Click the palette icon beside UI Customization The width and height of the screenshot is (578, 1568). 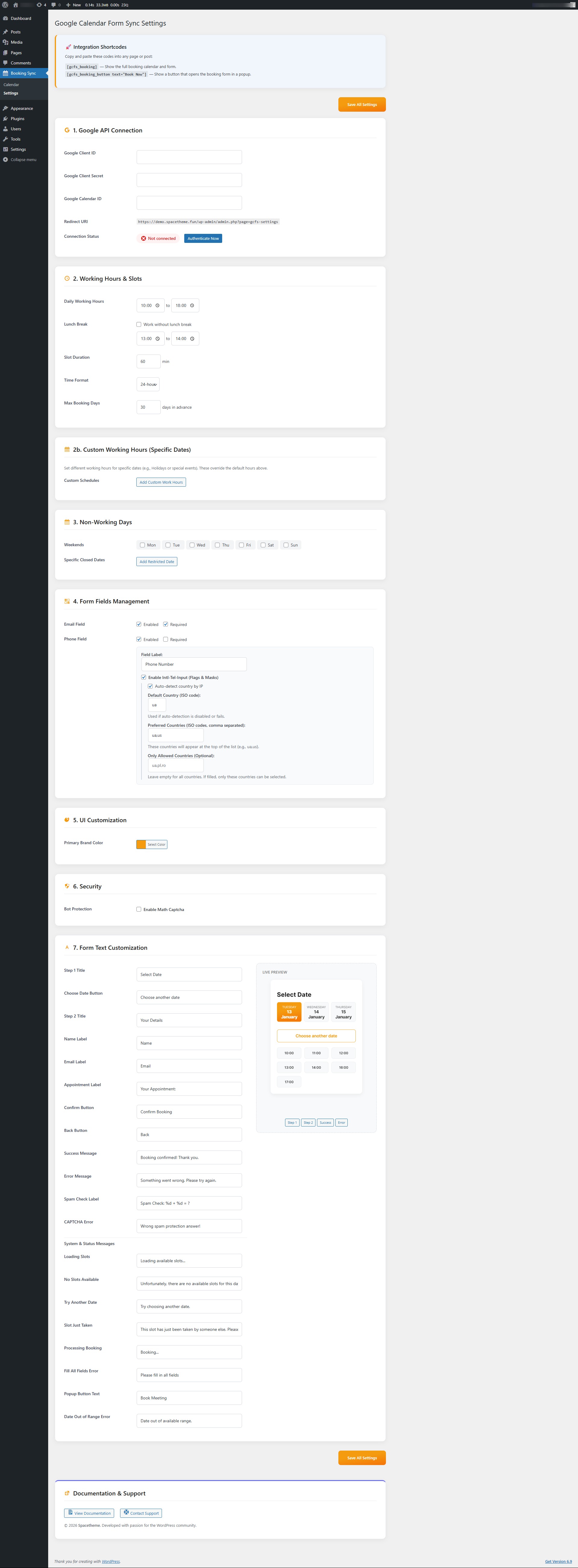67,819
